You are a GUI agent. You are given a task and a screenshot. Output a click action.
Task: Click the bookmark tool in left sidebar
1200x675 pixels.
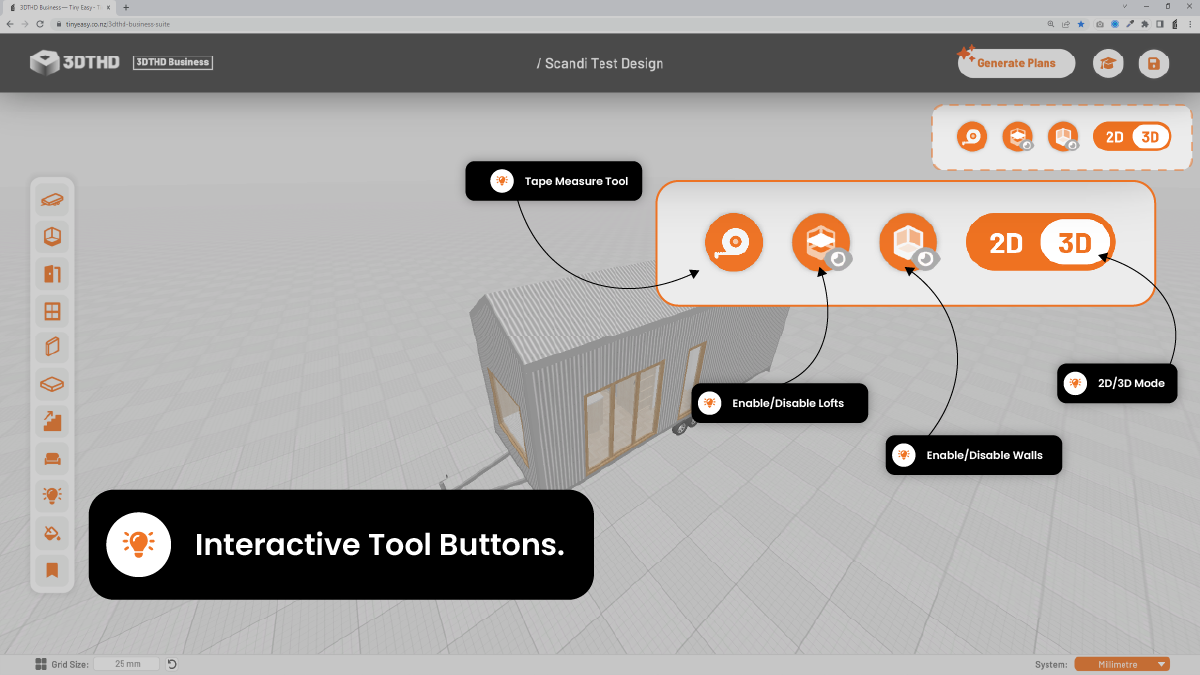52,570
